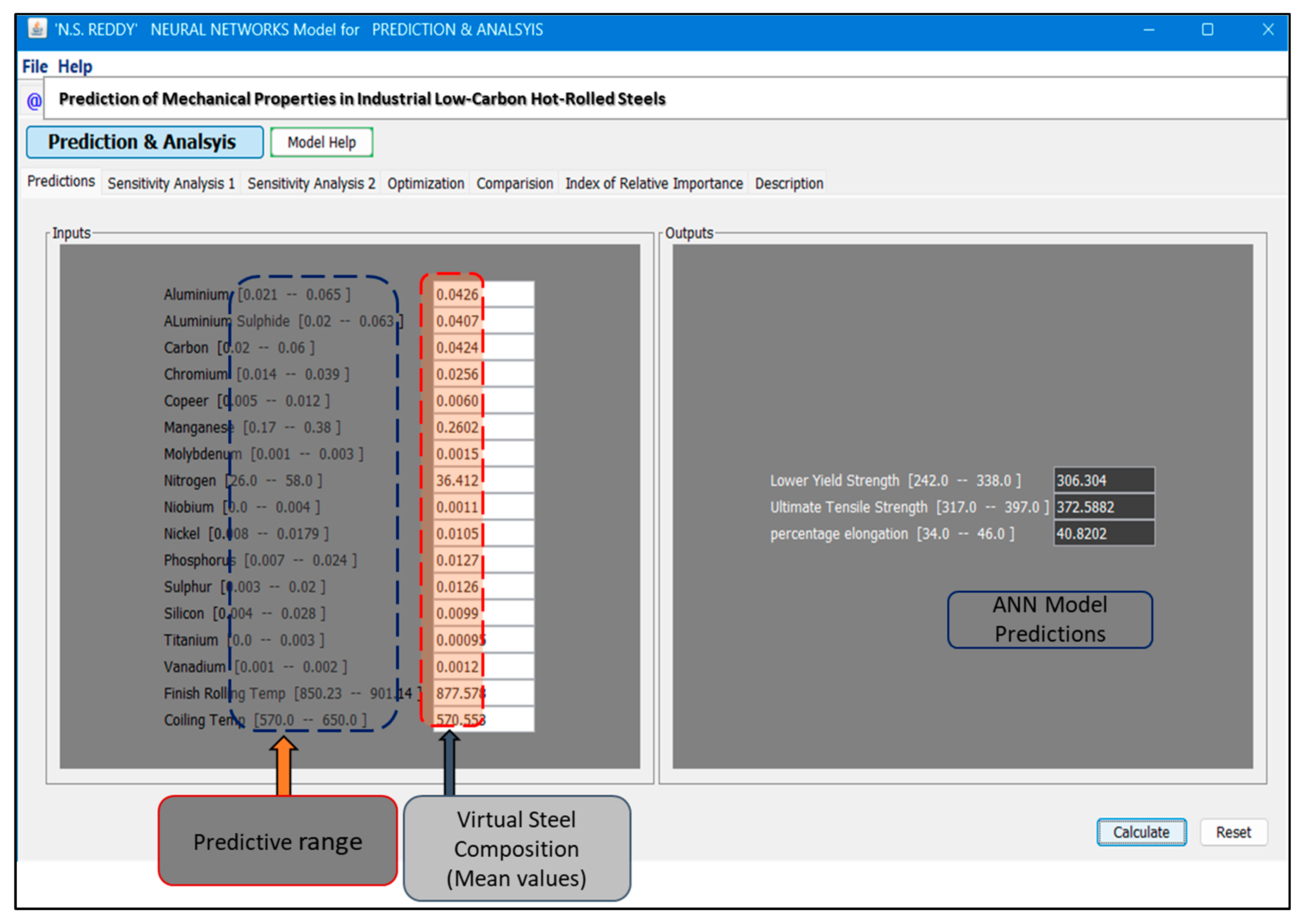Open Model Help

321,142
